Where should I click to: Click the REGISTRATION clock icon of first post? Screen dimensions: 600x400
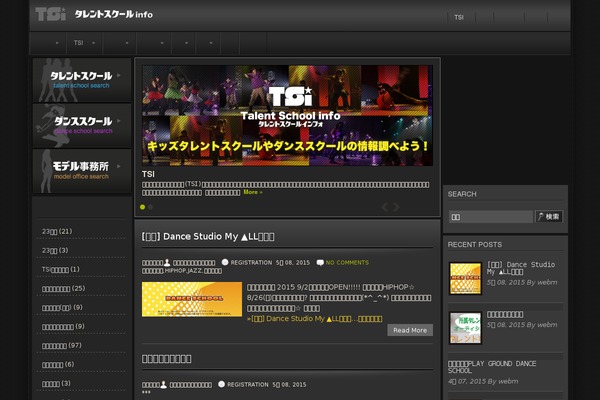pyautogui.click(x=225, y=262)
